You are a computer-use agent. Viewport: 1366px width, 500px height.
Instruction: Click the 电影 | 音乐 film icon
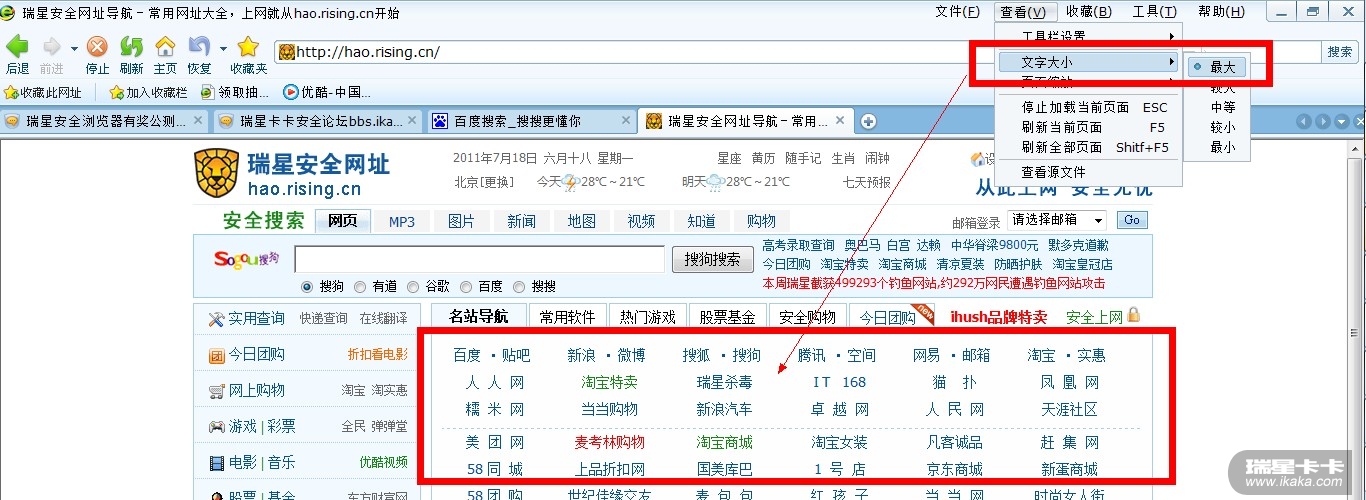[216, 463]
